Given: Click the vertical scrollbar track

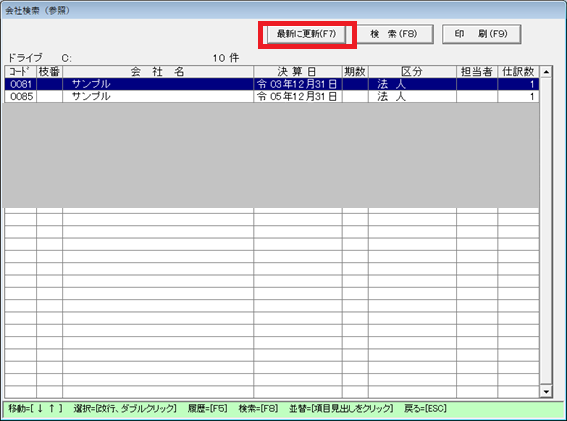Looking at the screenshot, I should (546, 231).
